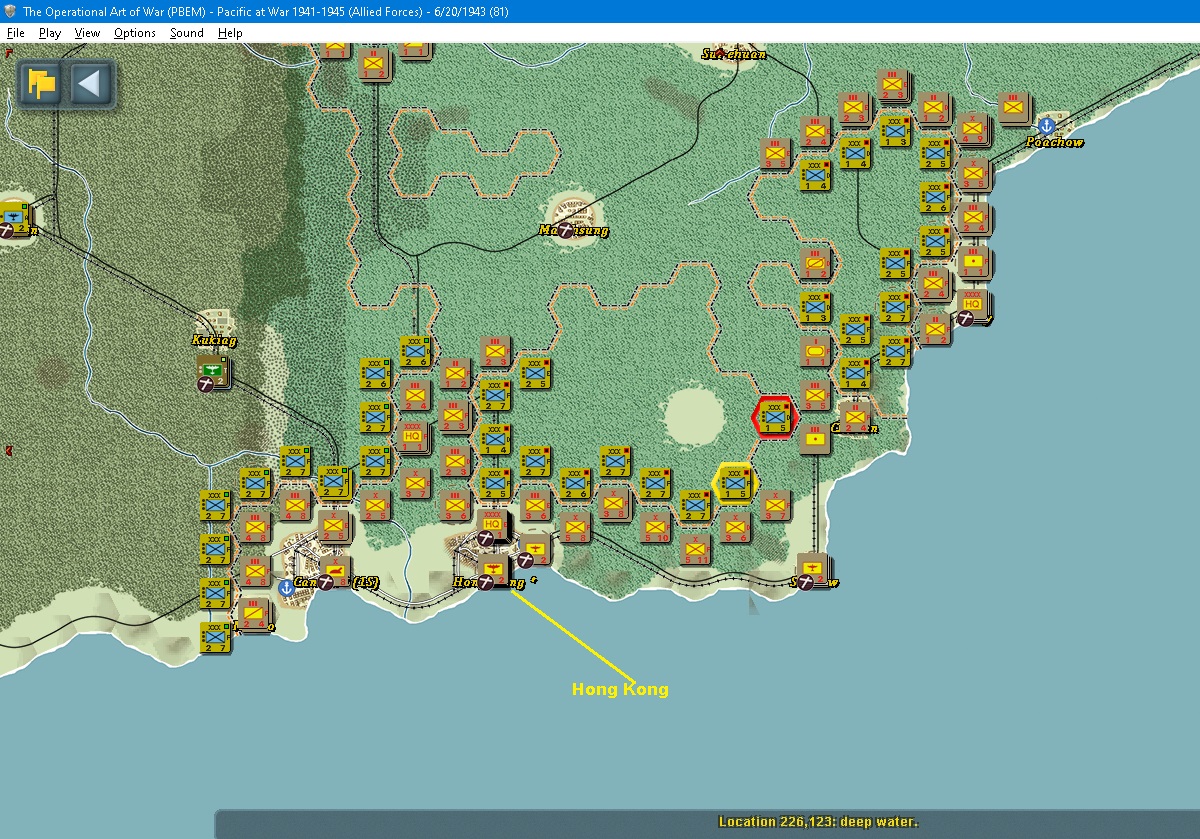Select the red-highlighted Chinese corps 1-5

pos(774,416)
